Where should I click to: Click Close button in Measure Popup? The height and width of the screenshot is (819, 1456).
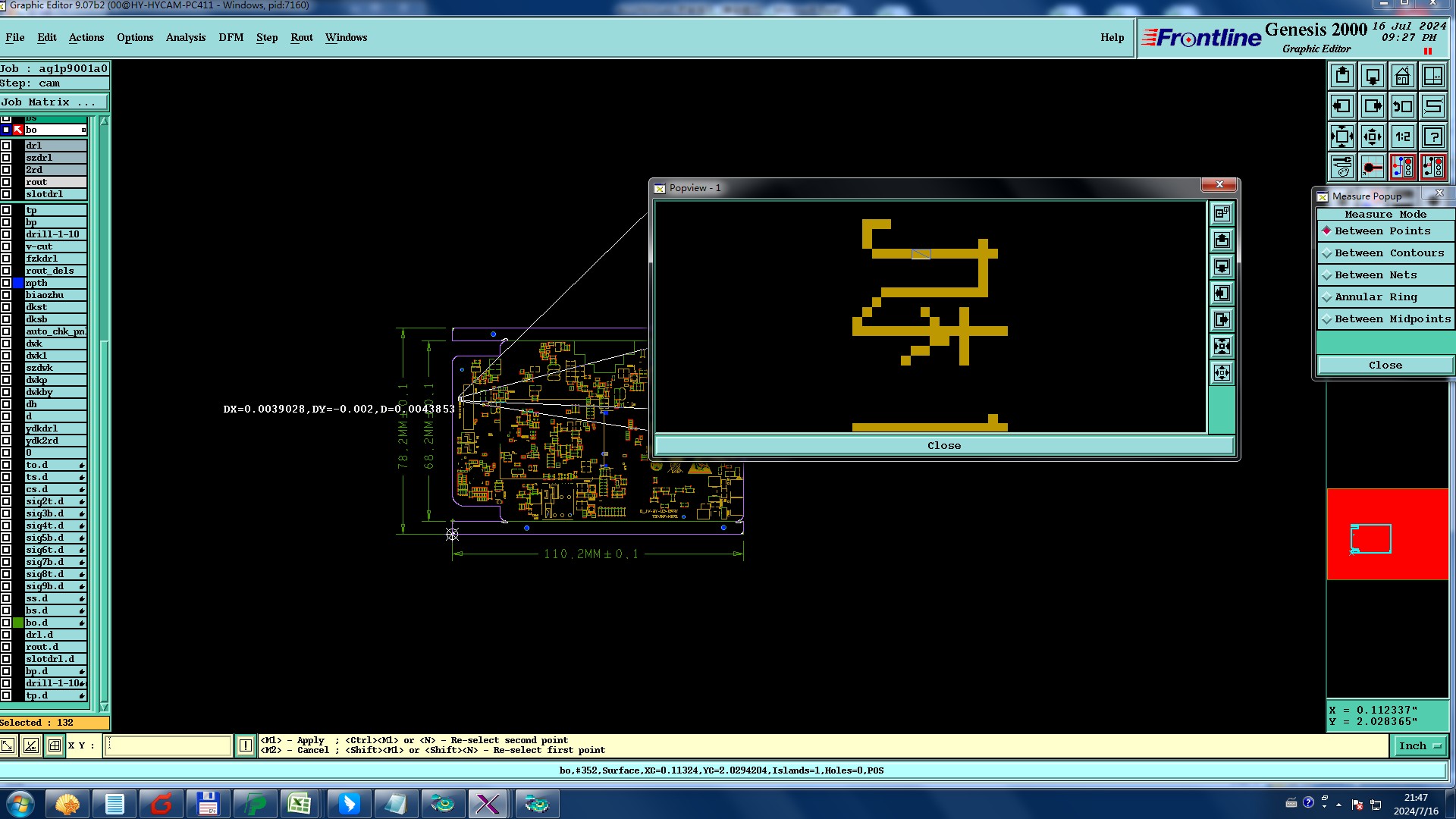click(1385, 365)
